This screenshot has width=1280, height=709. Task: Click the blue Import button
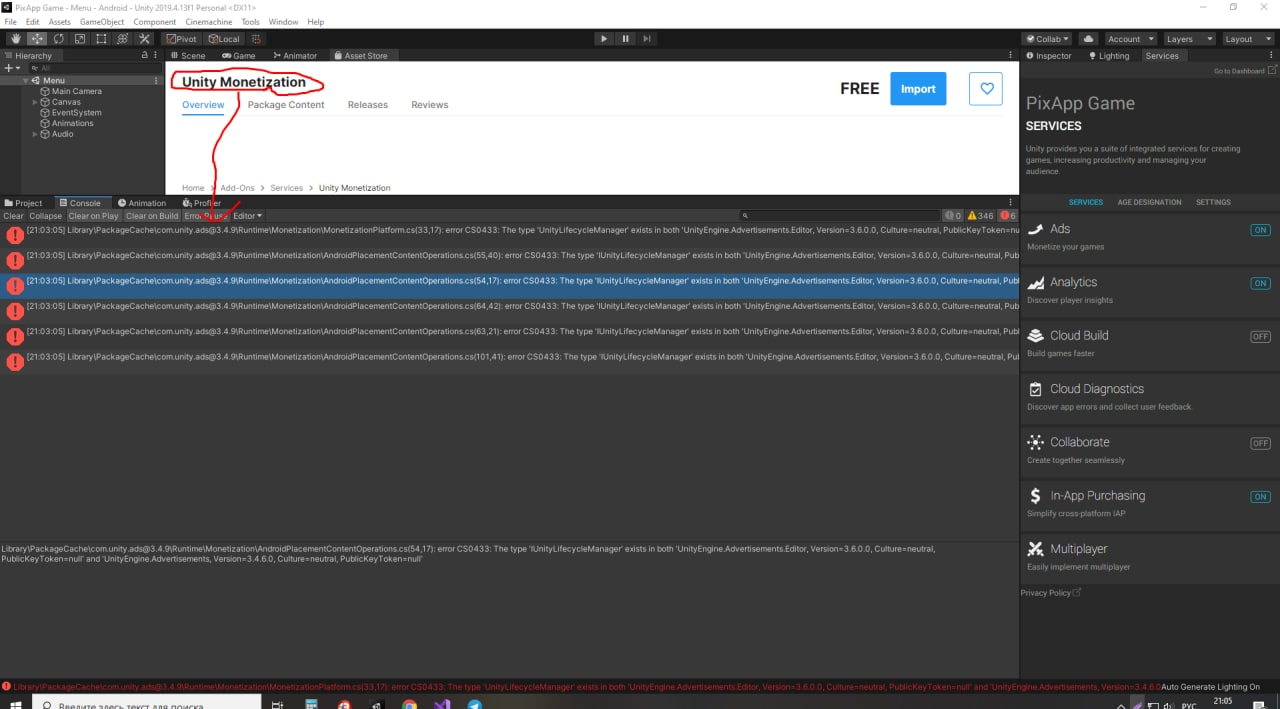pos(918,88)
